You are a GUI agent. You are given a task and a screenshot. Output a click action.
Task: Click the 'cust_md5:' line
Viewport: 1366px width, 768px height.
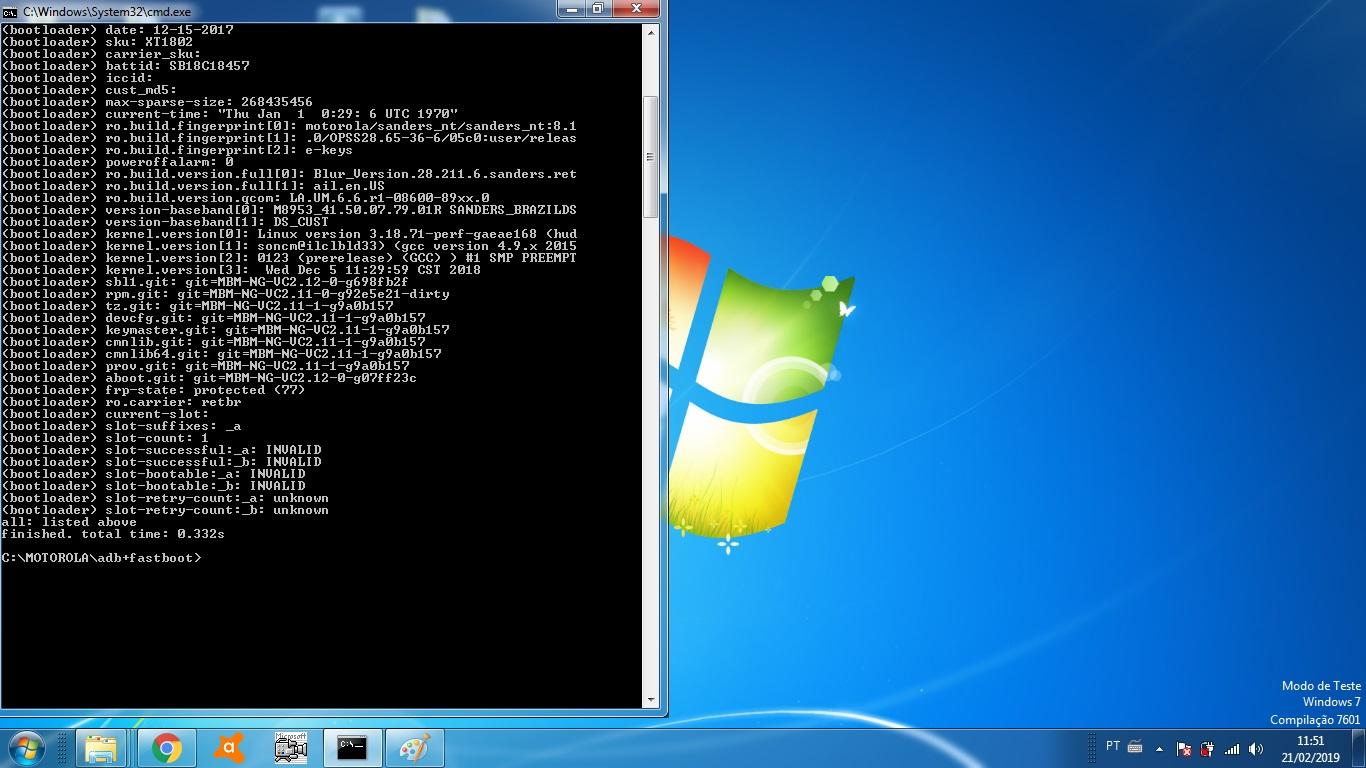(89, 90)
